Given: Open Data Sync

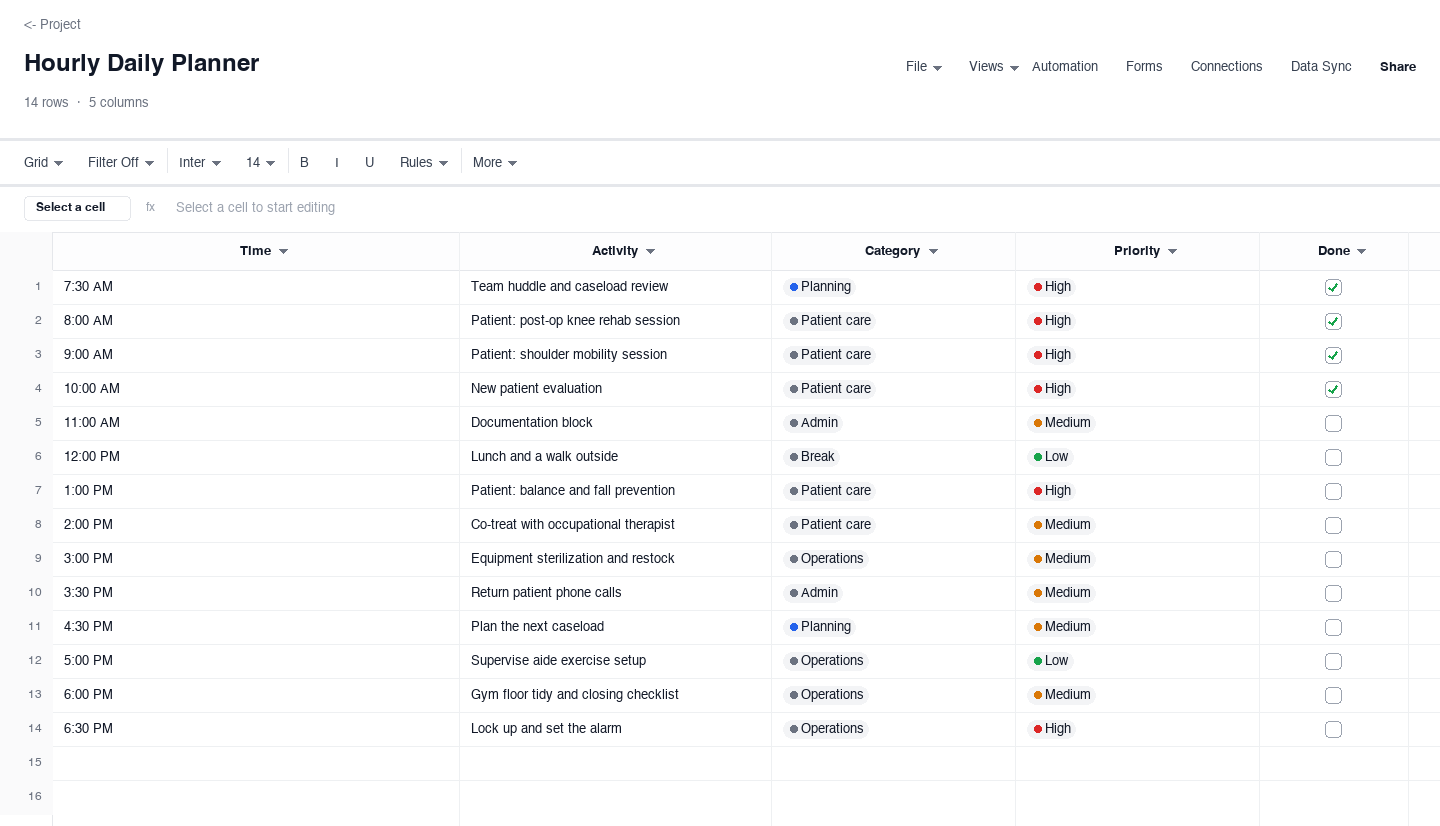Looking at the screenshot, I should tap(1321, 67).
